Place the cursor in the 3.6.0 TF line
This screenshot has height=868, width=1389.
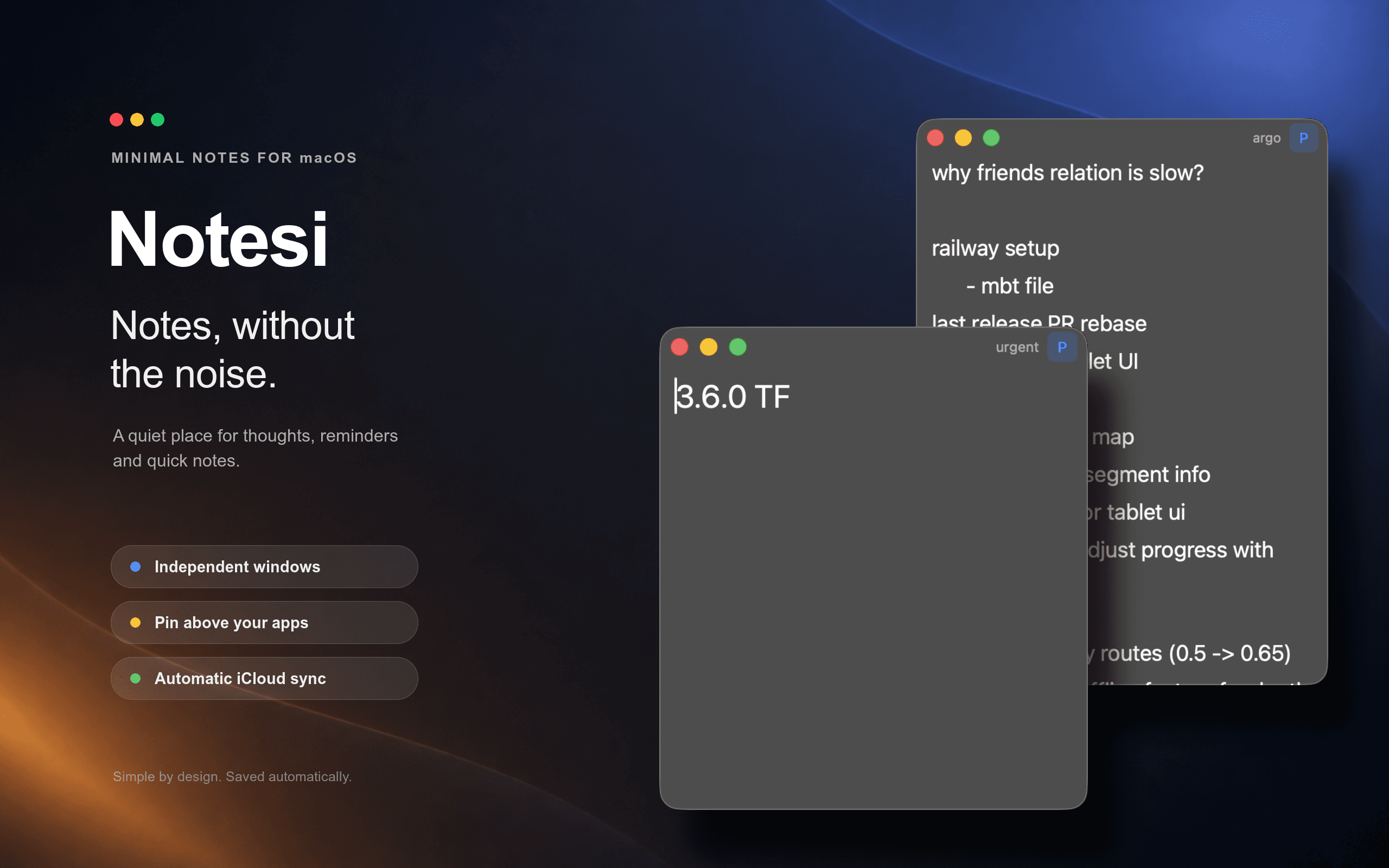[732, 397]
